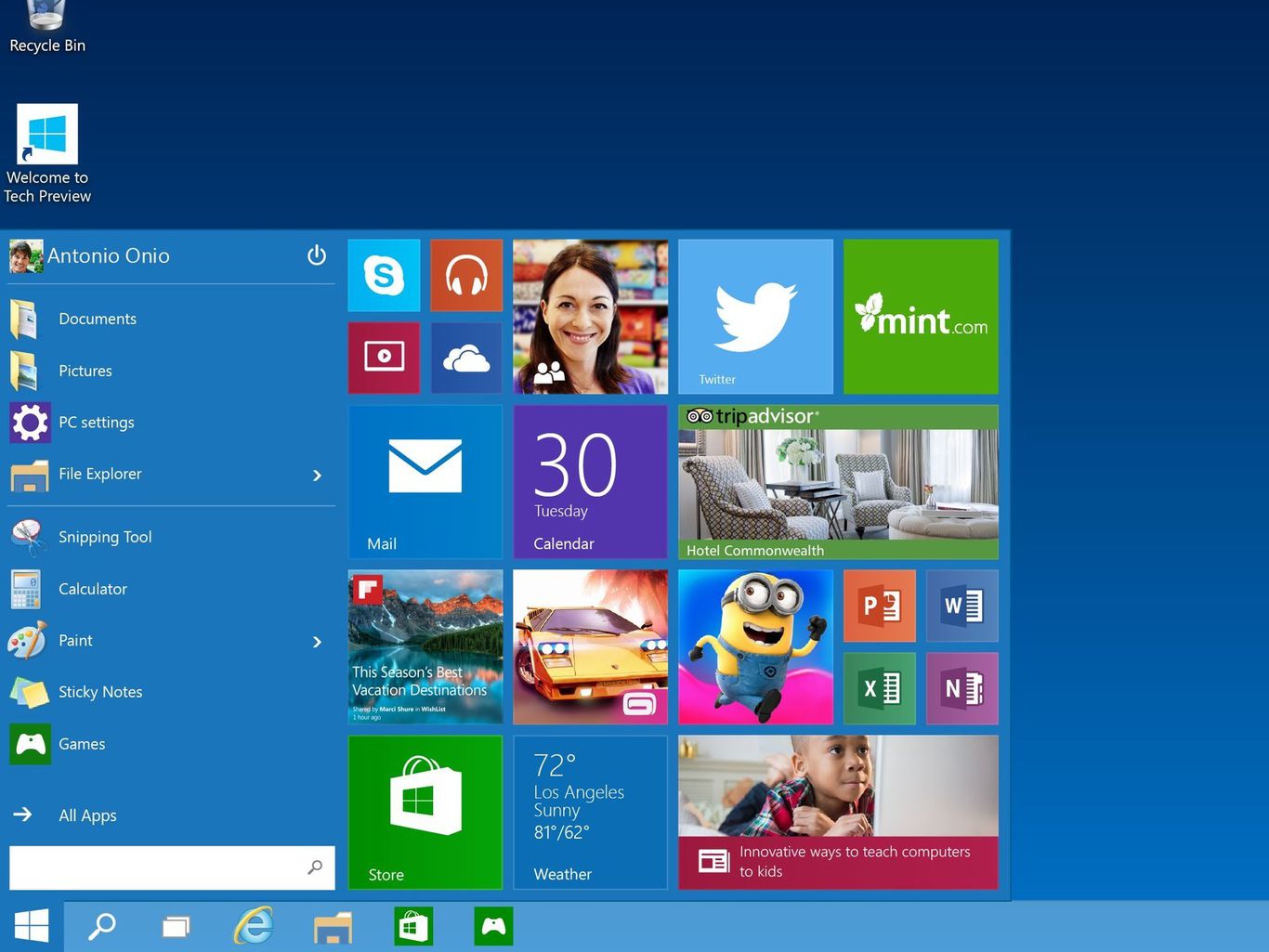1269x952 pixels.
Task: Open the Flipboard vacation destinations tile
Action: (425, 647)
